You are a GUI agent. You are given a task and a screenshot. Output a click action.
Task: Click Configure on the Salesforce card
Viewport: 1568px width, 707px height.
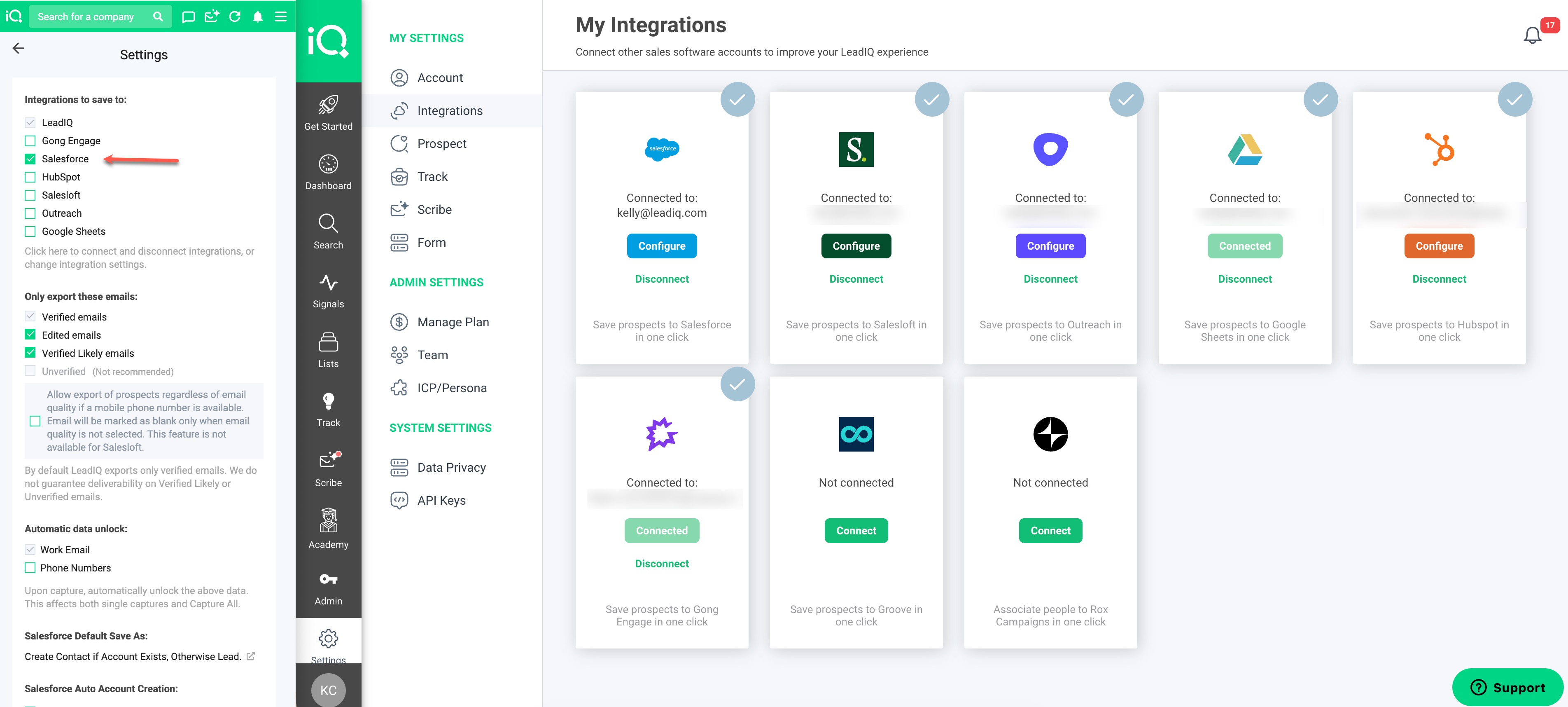point(662,246)
